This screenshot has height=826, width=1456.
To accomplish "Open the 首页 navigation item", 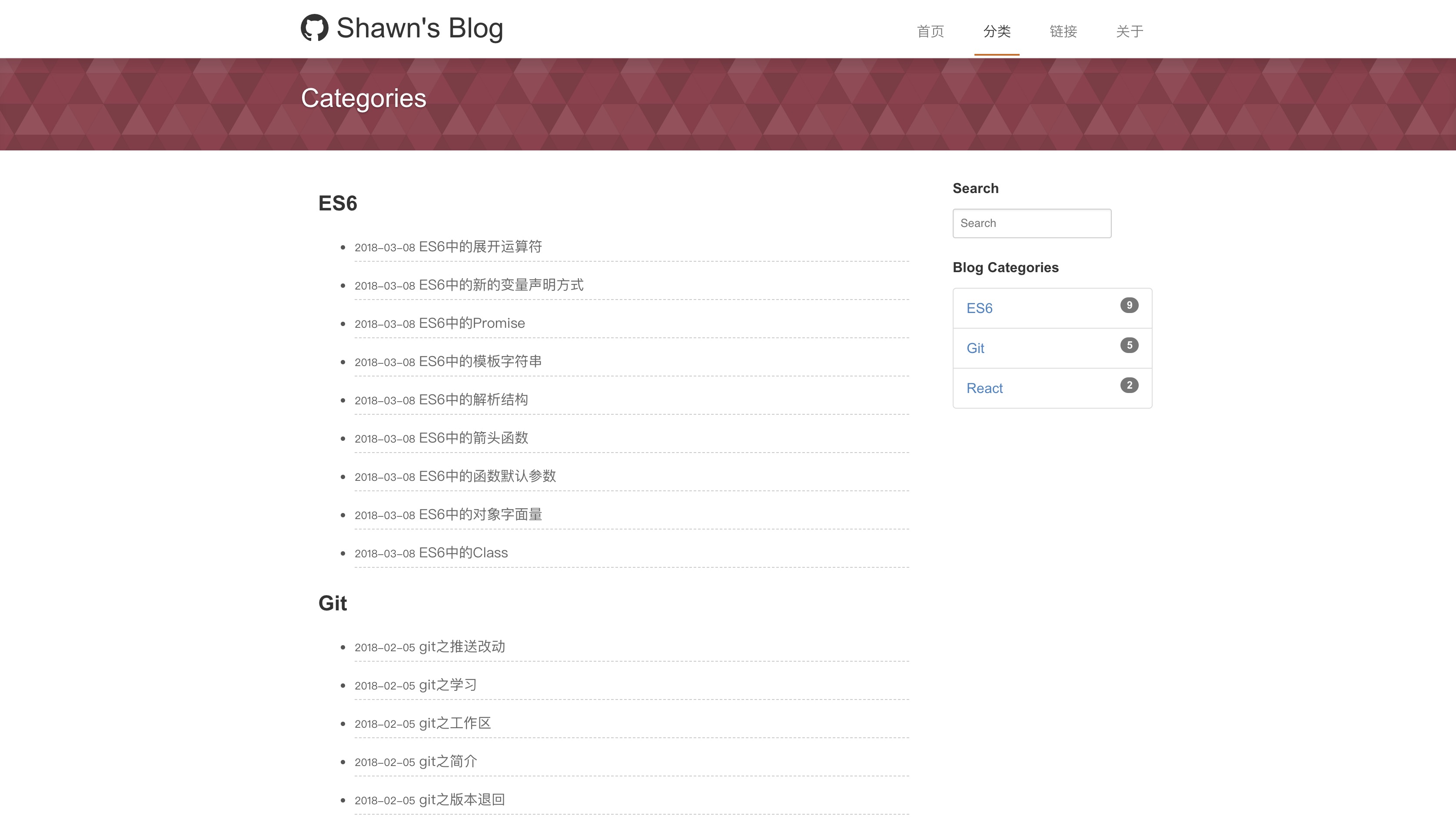I will [x=931, y=31].
